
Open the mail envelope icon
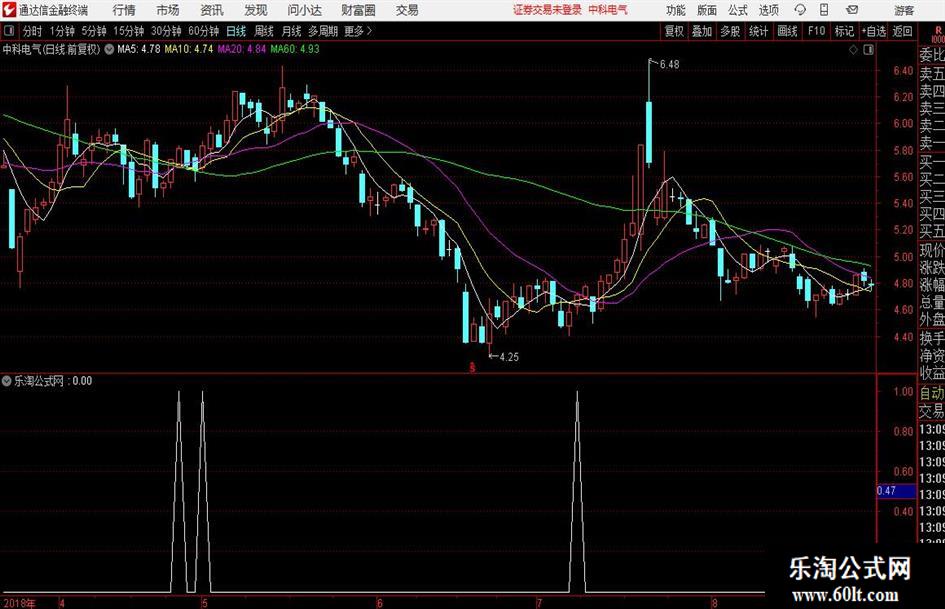(852, 10)
